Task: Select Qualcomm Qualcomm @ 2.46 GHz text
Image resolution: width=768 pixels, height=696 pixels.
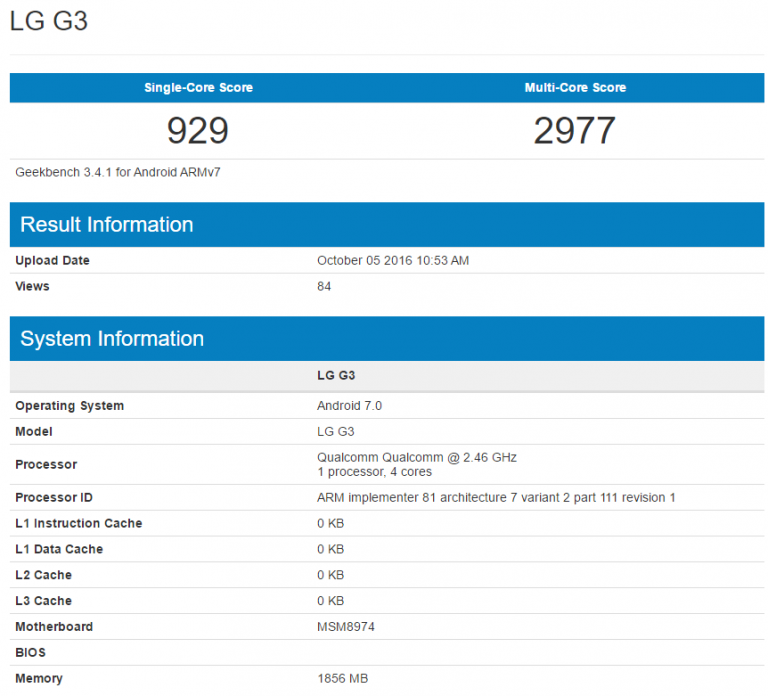Action: [417, 457]
